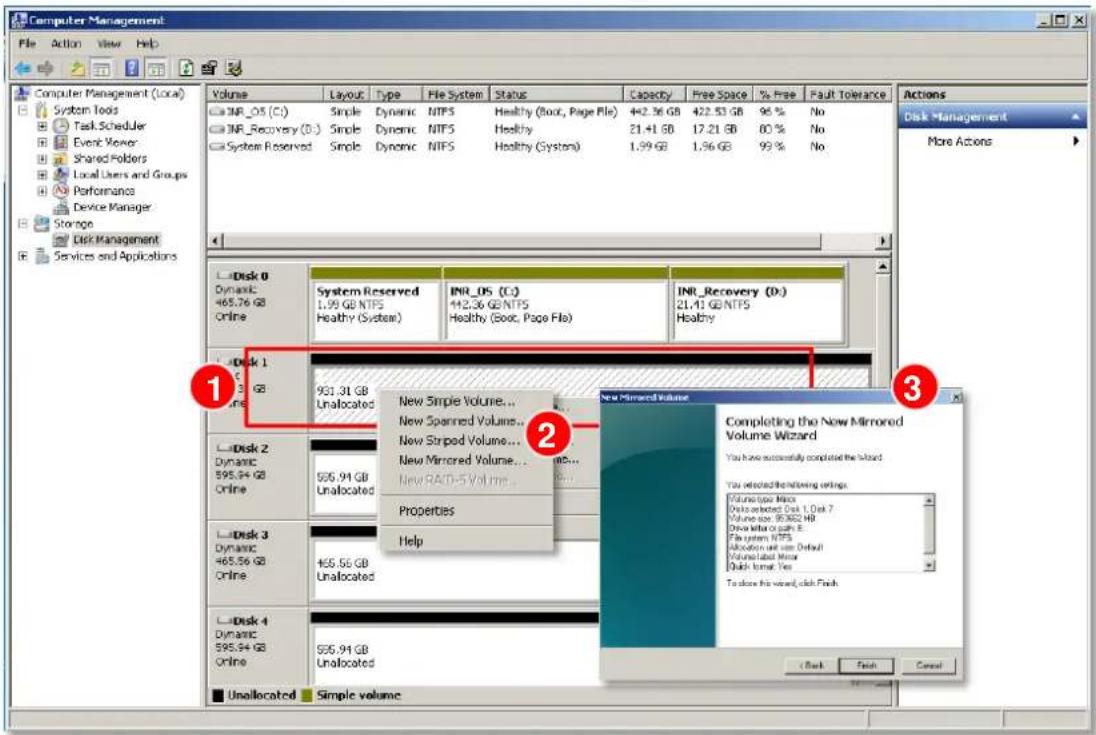Image resolution: width=1096 pixels, height=735 pixels.
Task: Click the Performance tree icon
Action: click(61, 191)
